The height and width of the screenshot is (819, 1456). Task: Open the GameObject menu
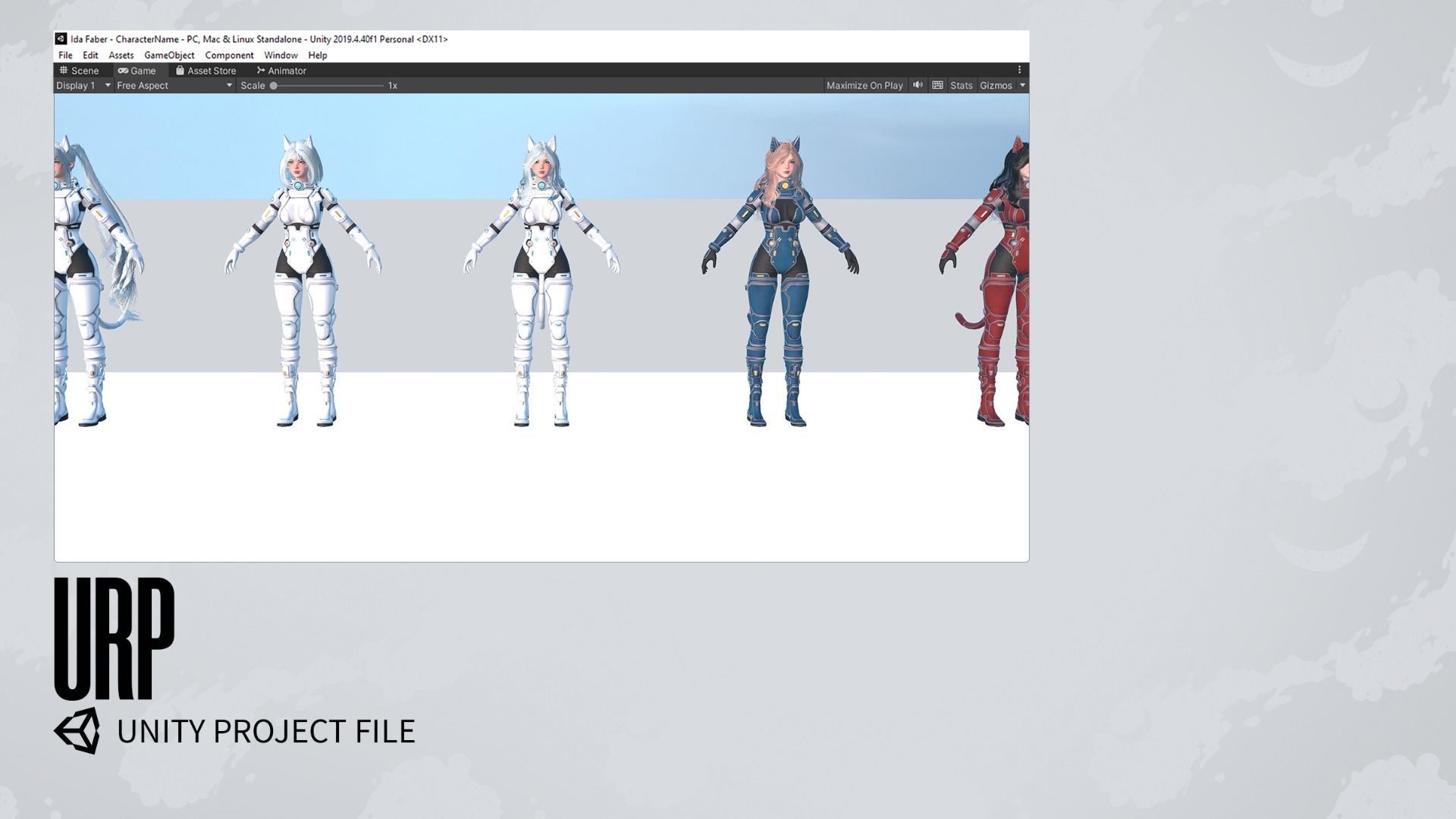point(169,55)
